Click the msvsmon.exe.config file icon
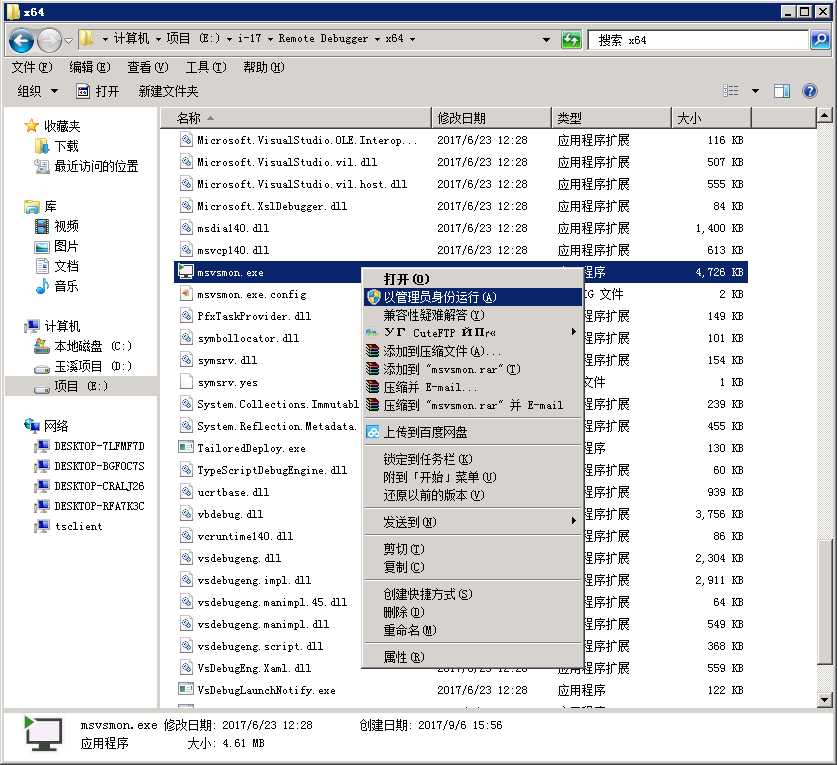Screen dimensions: 837x765 (186, 294)
